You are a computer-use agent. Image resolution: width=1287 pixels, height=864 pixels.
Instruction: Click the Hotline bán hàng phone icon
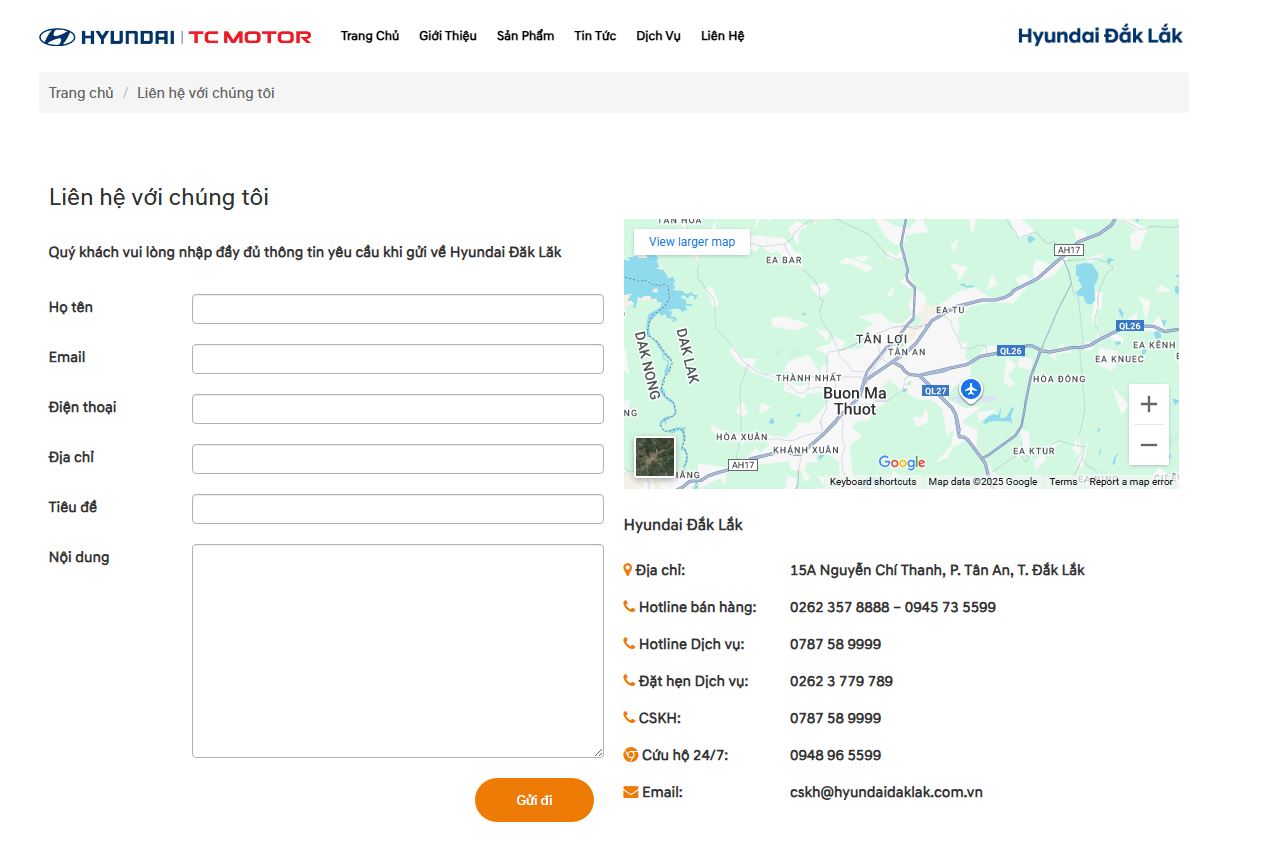click(x=629, y=607)
